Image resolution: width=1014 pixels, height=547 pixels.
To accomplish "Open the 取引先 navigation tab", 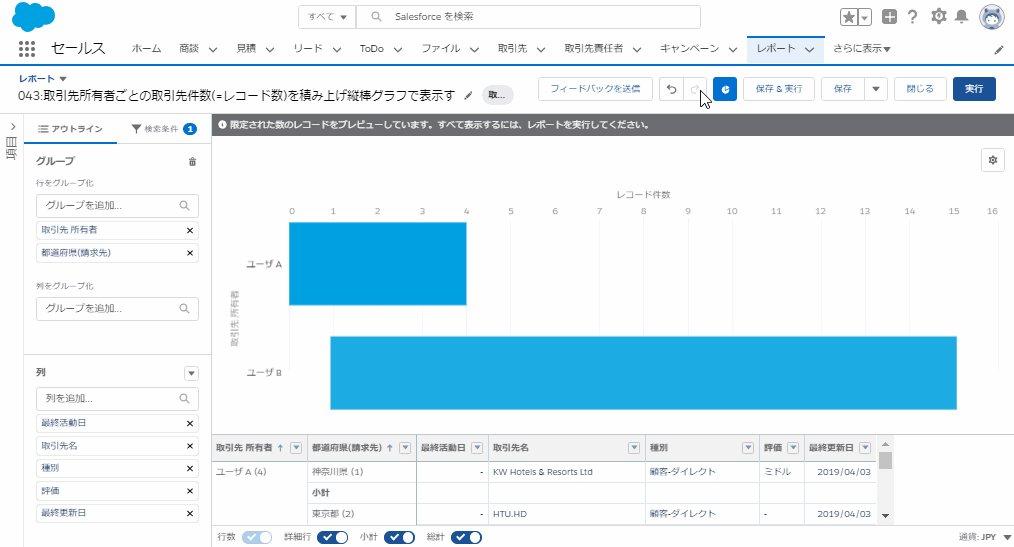I will coord(512,48).
